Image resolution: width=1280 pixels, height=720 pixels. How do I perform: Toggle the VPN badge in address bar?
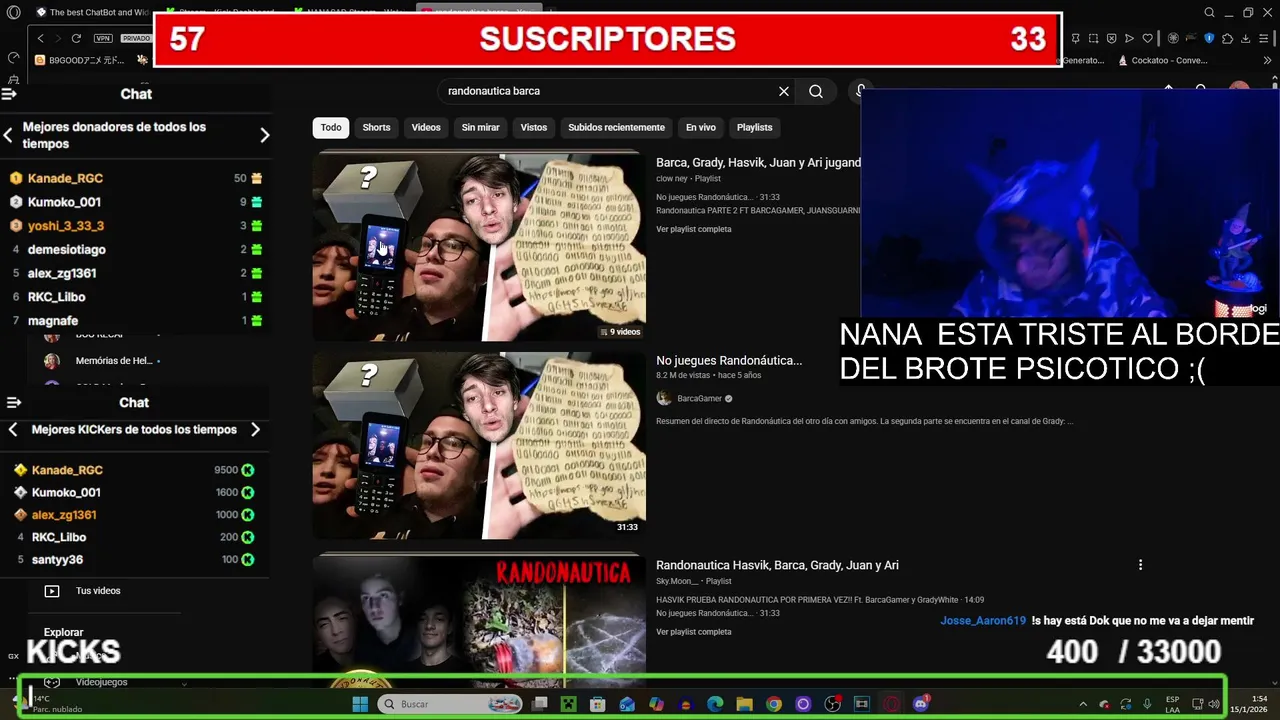click(103, 38)
